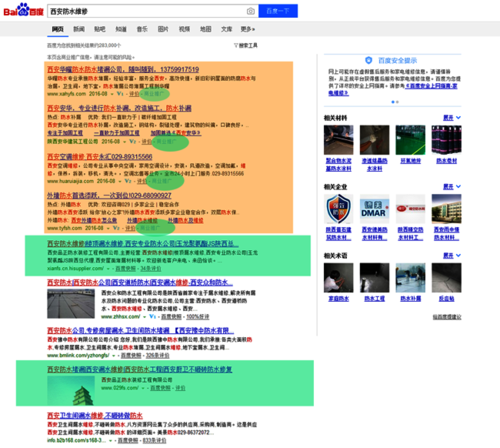The height and width of the screenshot is (448, 500).
Task: Switch to the 新闻 tab
Action: 79,29
